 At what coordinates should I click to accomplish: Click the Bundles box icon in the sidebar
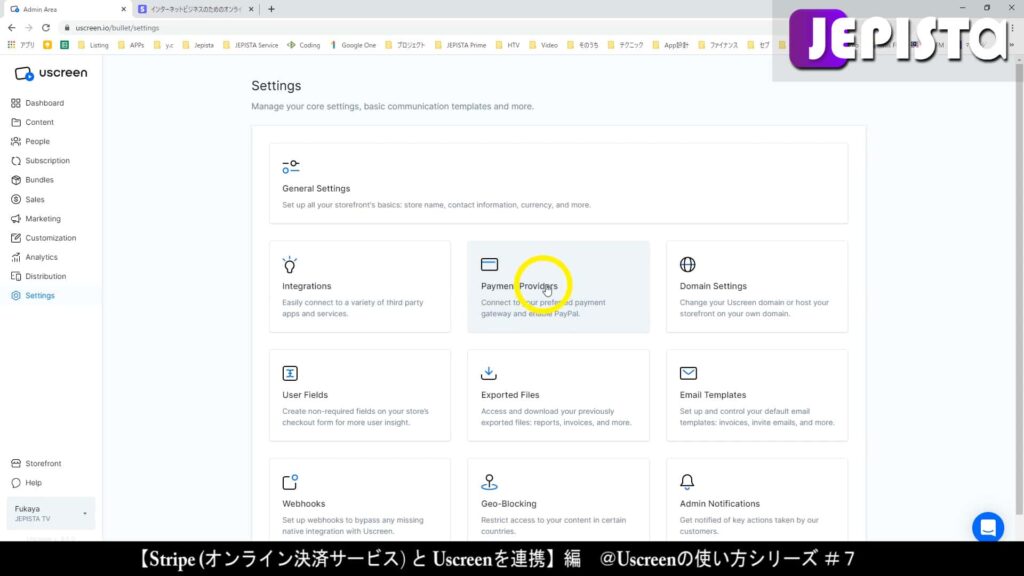tap(16, 180)
